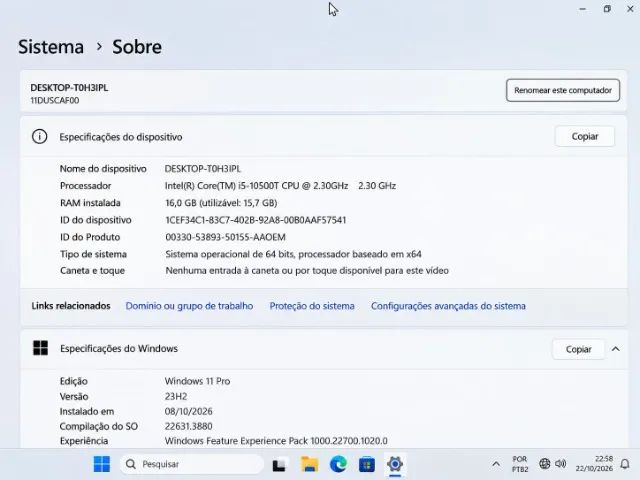This screenshot has width=640, height=480.
Task: Open the notifications bell icon
Action: coord(625,464)
